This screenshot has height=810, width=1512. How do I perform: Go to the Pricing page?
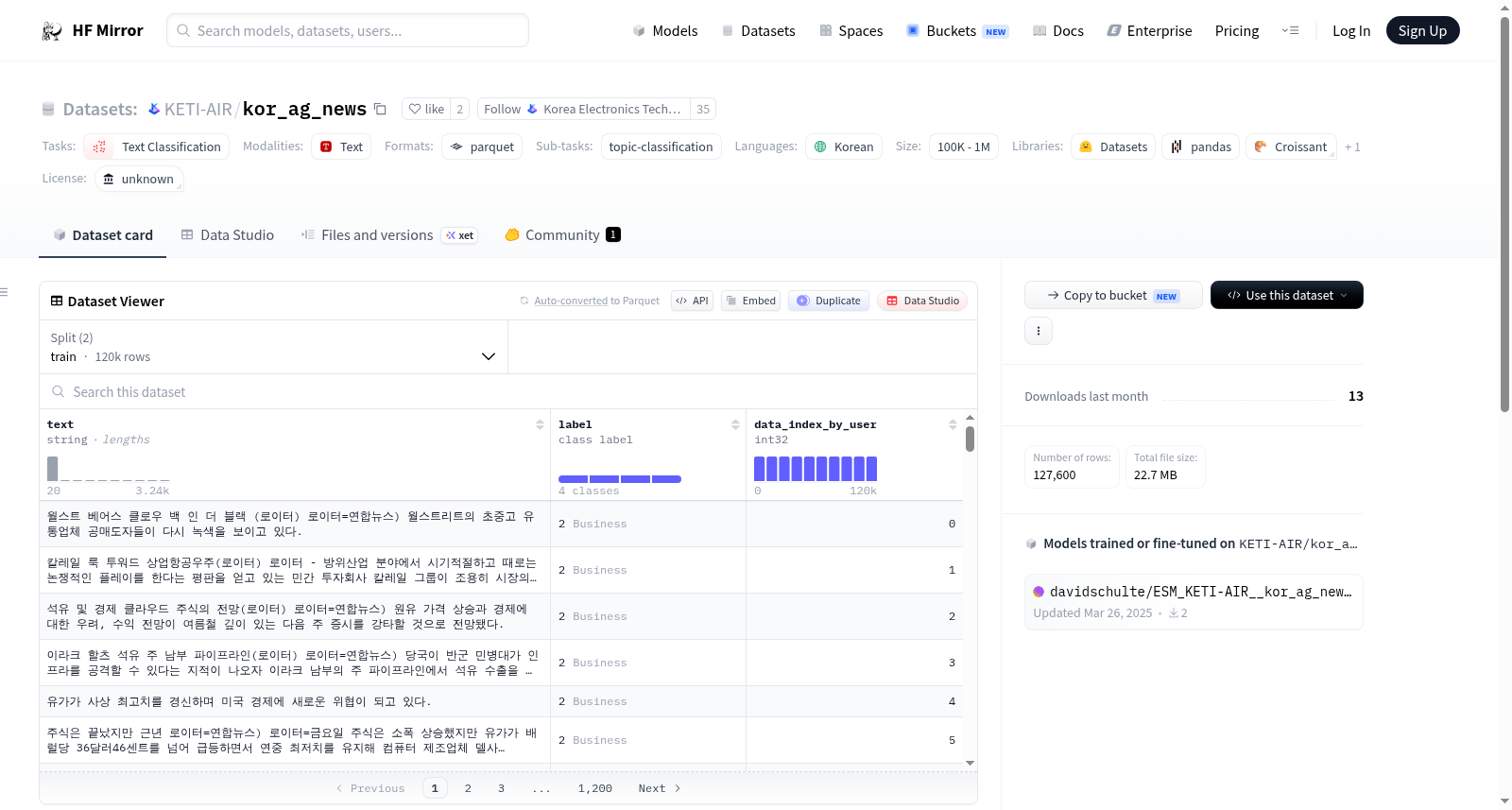pos(1237,30)
